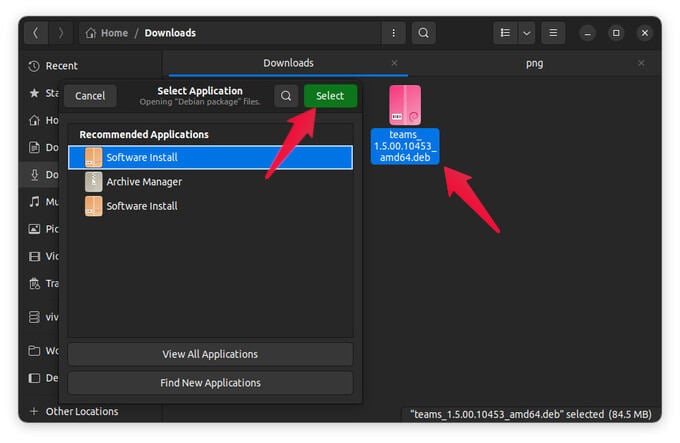This screenshot has width=680, height=443.
Task: Click the teams_1.5.00.10453_amd64.deb filename
Action: pyautogui.click(x=405, y=146)
